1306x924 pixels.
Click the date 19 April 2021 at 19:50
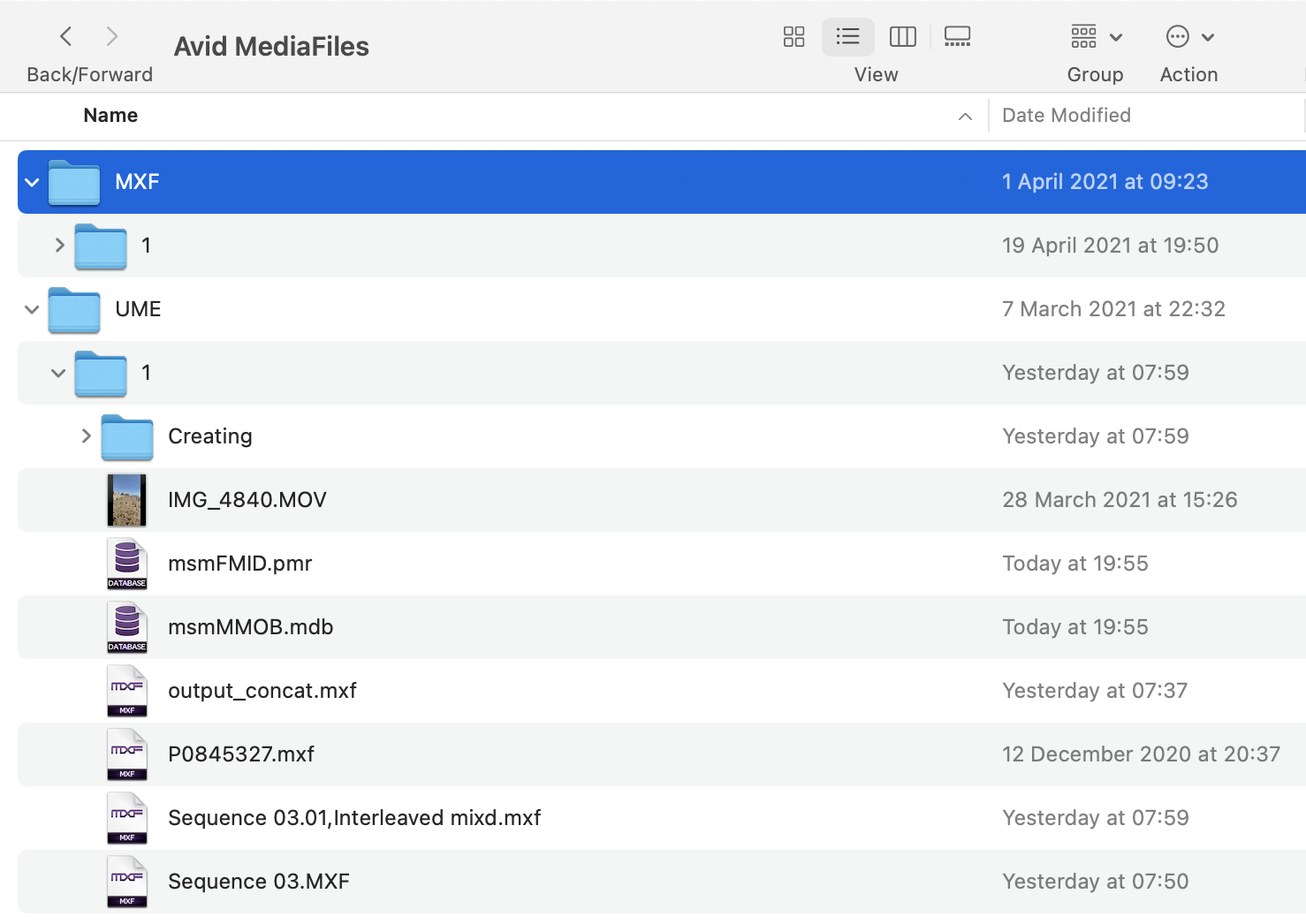point(1110,246)
